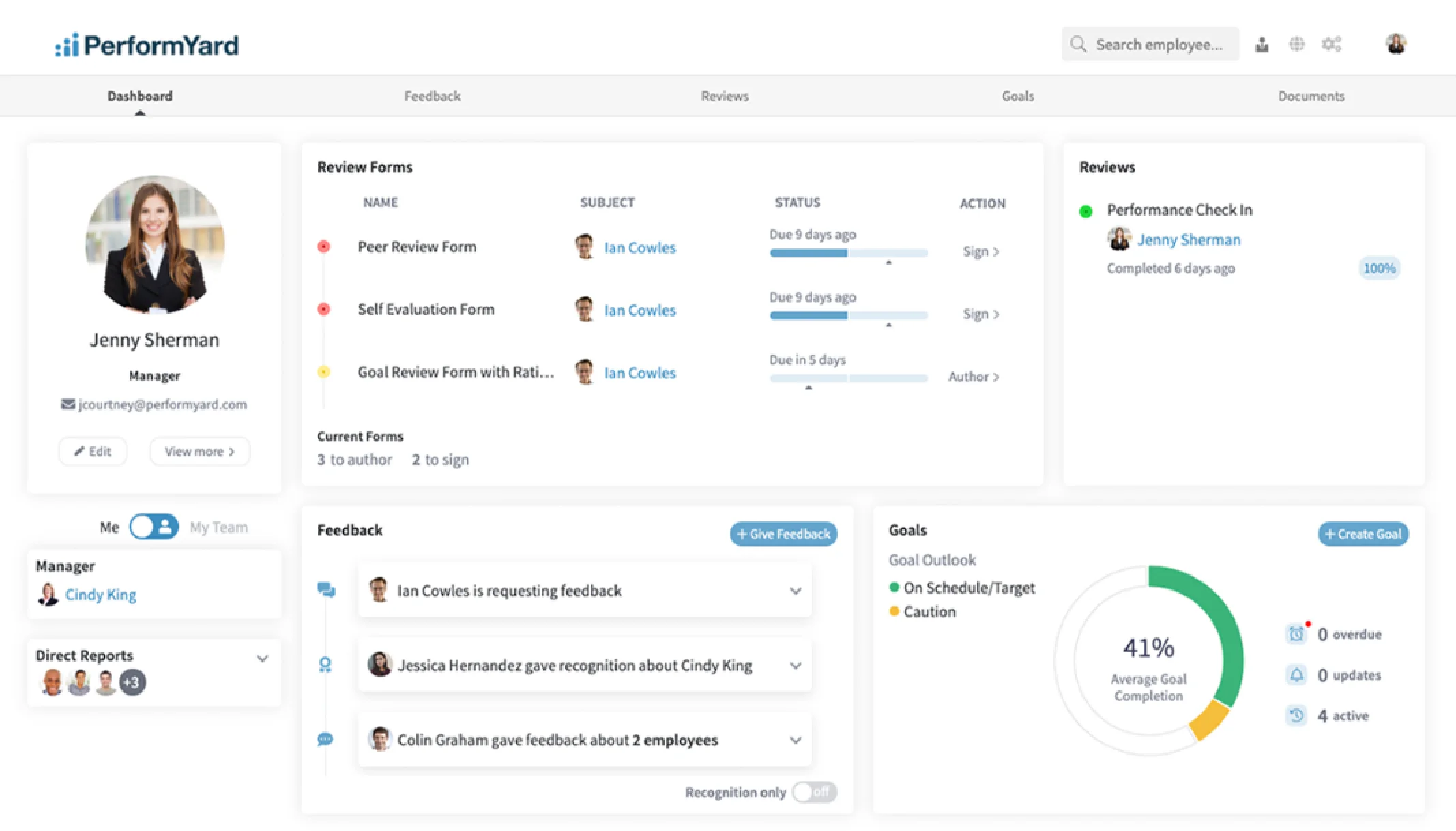Open the Documents tab
1456x831 pixels.
click(x=1311, y=96)
